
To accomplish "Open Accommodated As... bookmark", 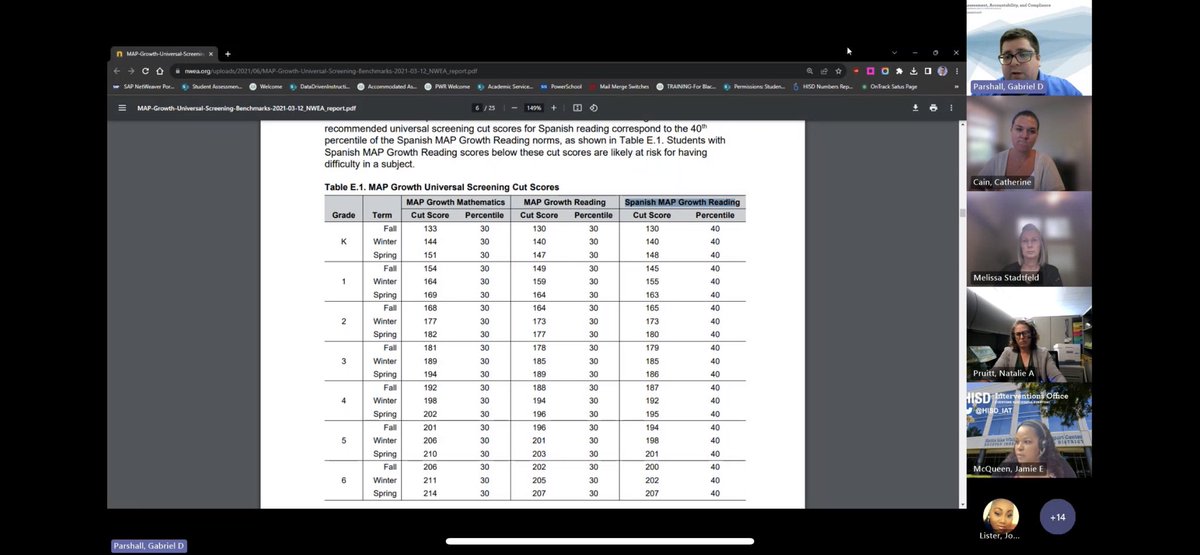I will (388, 87).
